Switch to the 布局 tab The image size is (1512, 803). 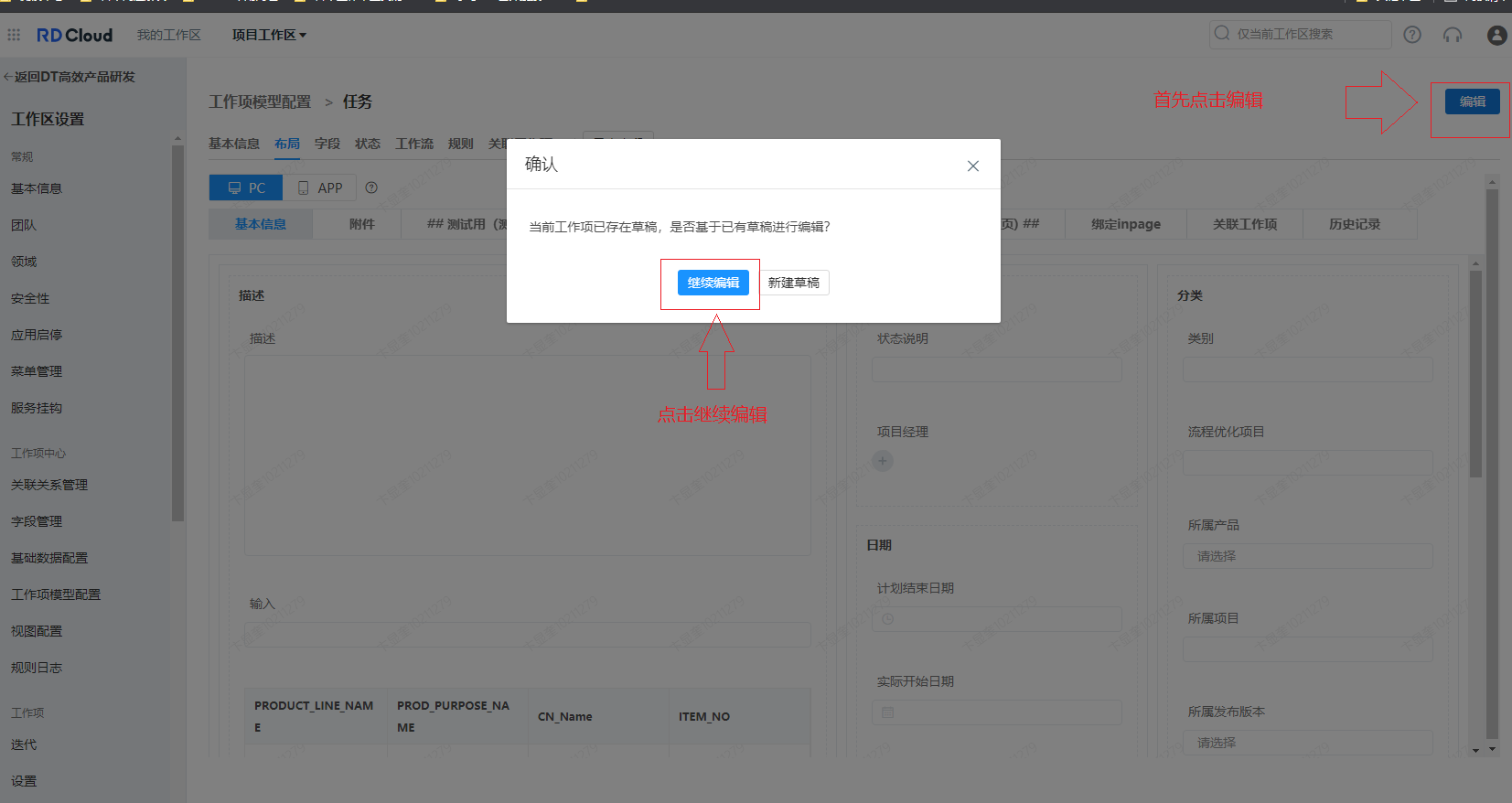pyautogui.click(x=287, y=144)
